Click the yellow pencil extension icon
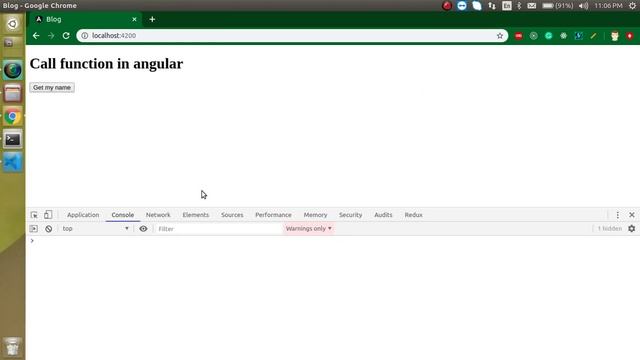This screenshot has height=360, width=640. point(593,36)
